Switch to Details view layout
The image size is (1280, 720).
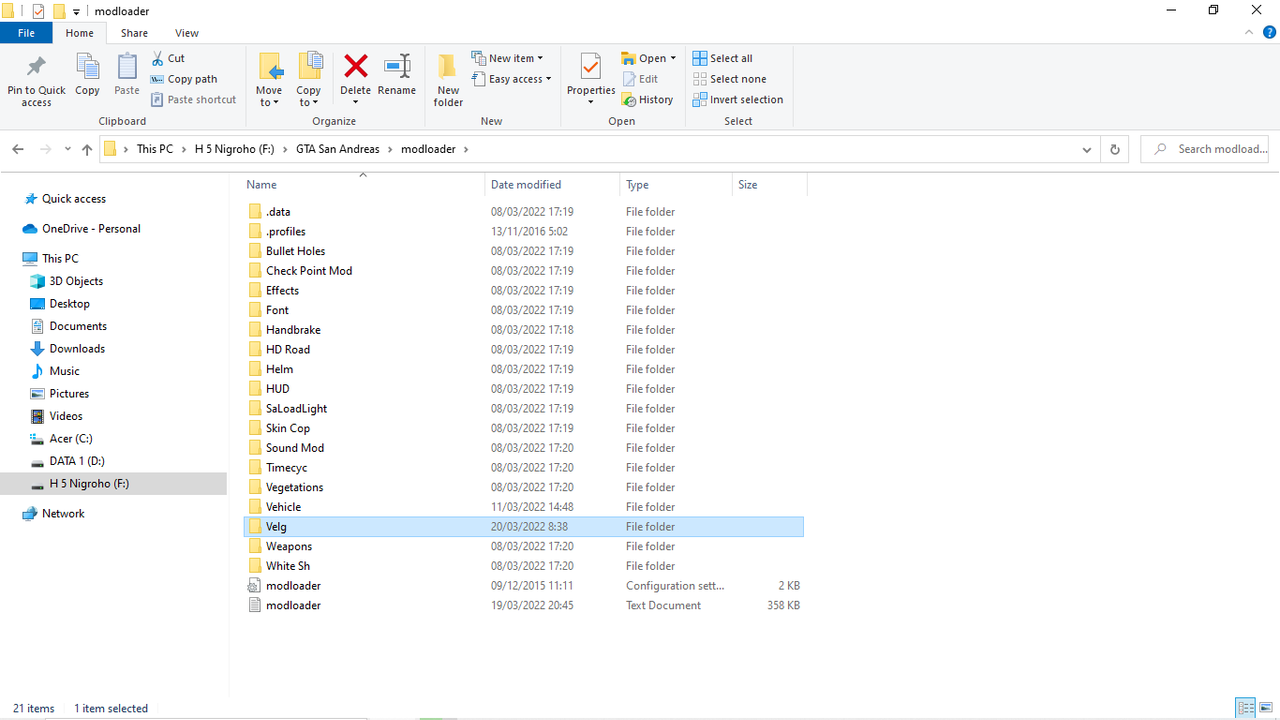[1246, 708]
